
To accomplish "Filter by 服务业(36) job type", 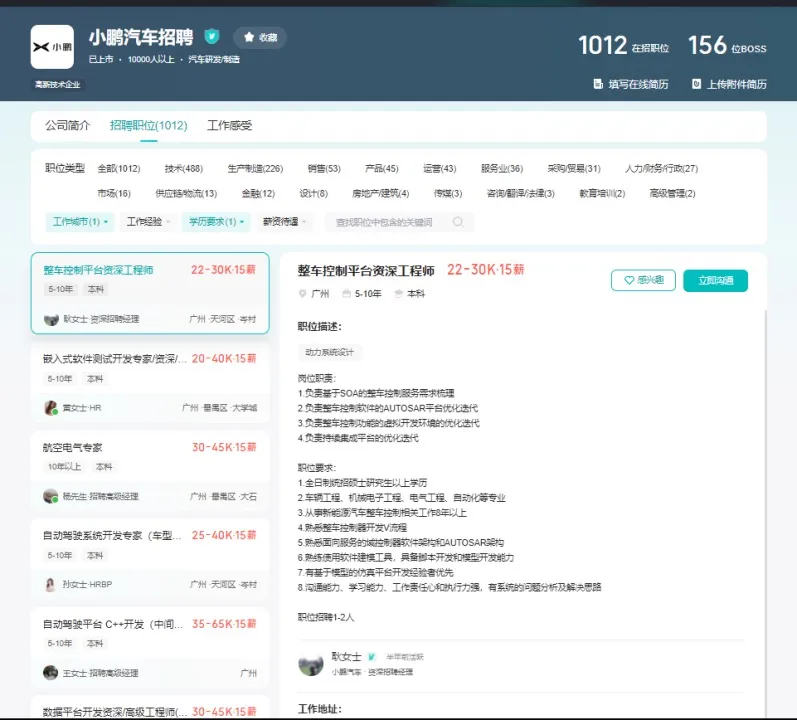I will 502,168.
